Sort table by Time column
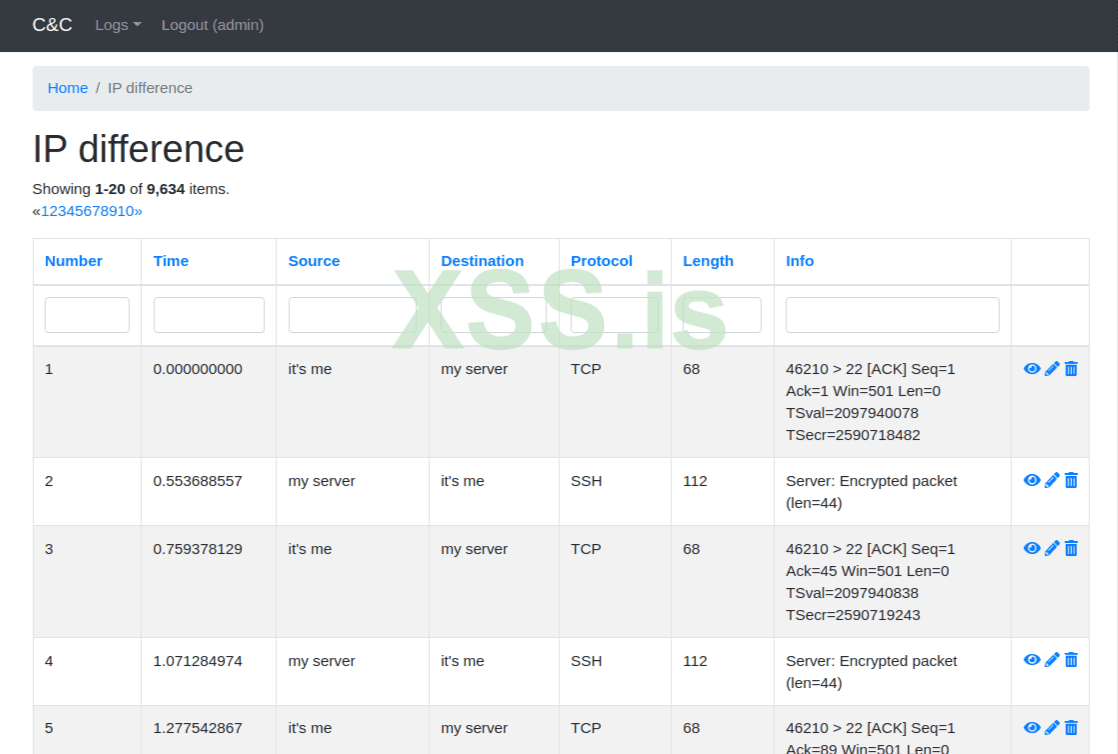The width and height of the screenshot is (1118, 754). (171, 261)
